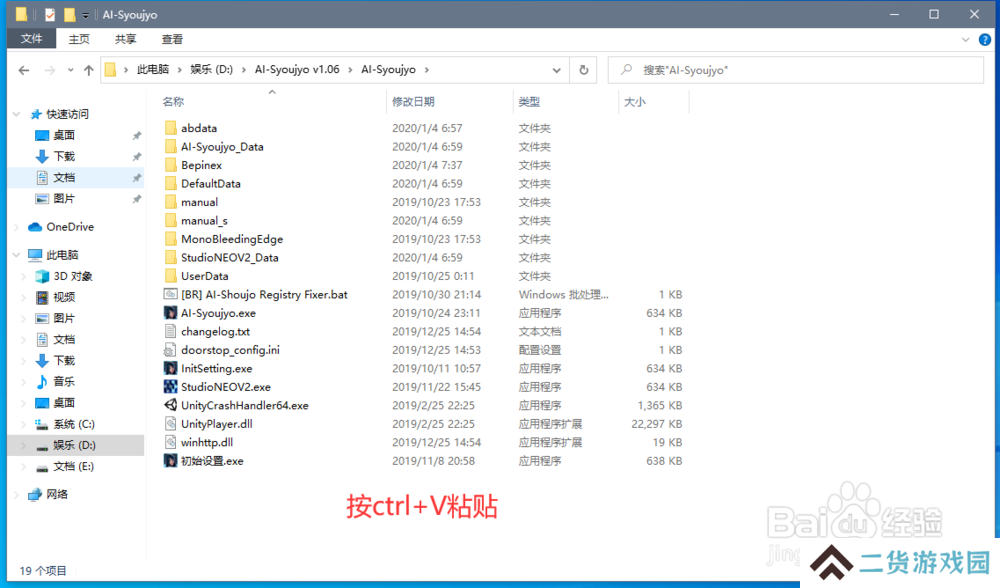The height and width of the screenshot is (588, 1000).
Task: Select the manual_s folder name
Action: point(204,221)
